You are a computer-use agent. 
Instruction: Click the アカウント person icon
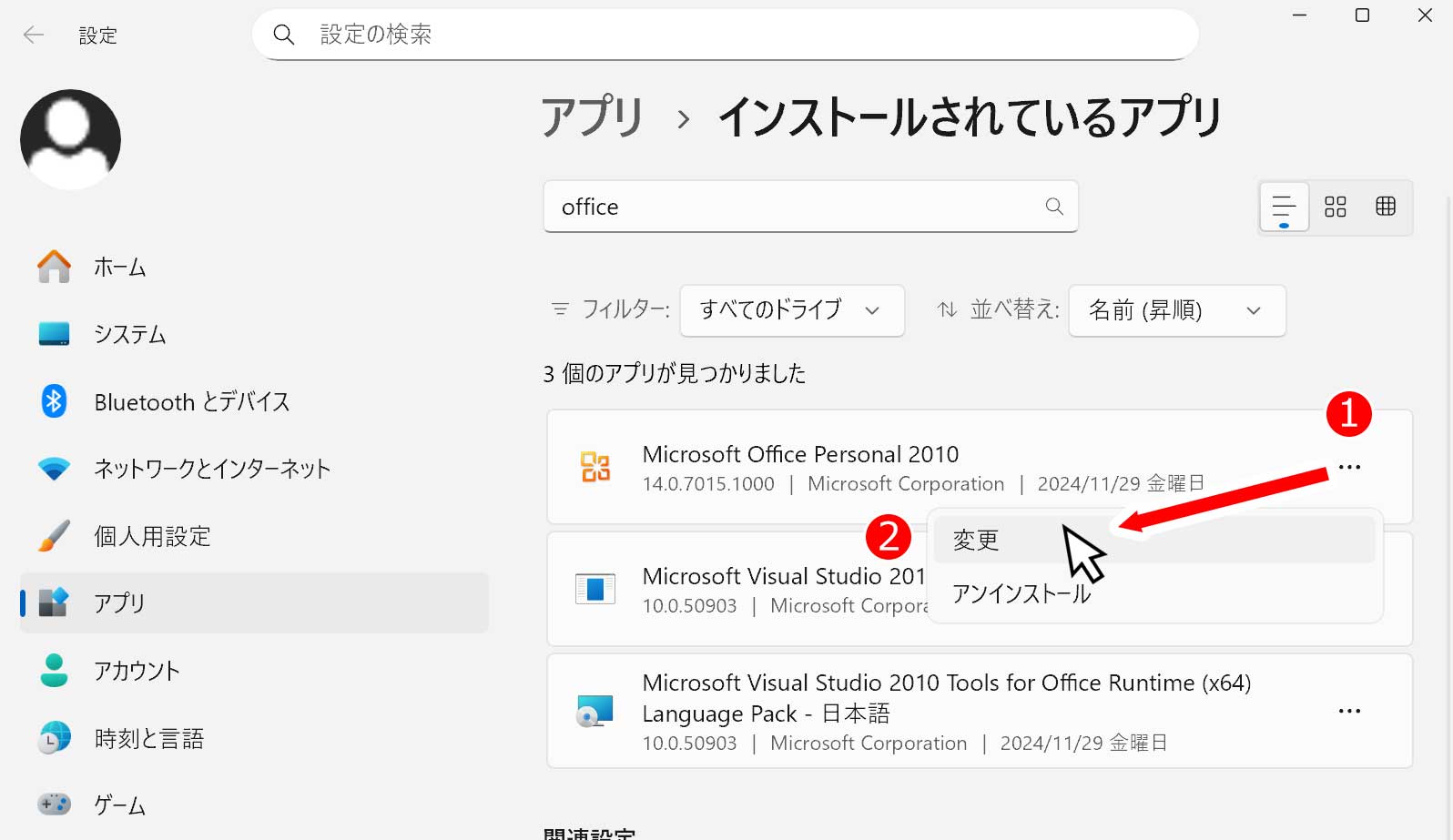click(x=54, y=671)
